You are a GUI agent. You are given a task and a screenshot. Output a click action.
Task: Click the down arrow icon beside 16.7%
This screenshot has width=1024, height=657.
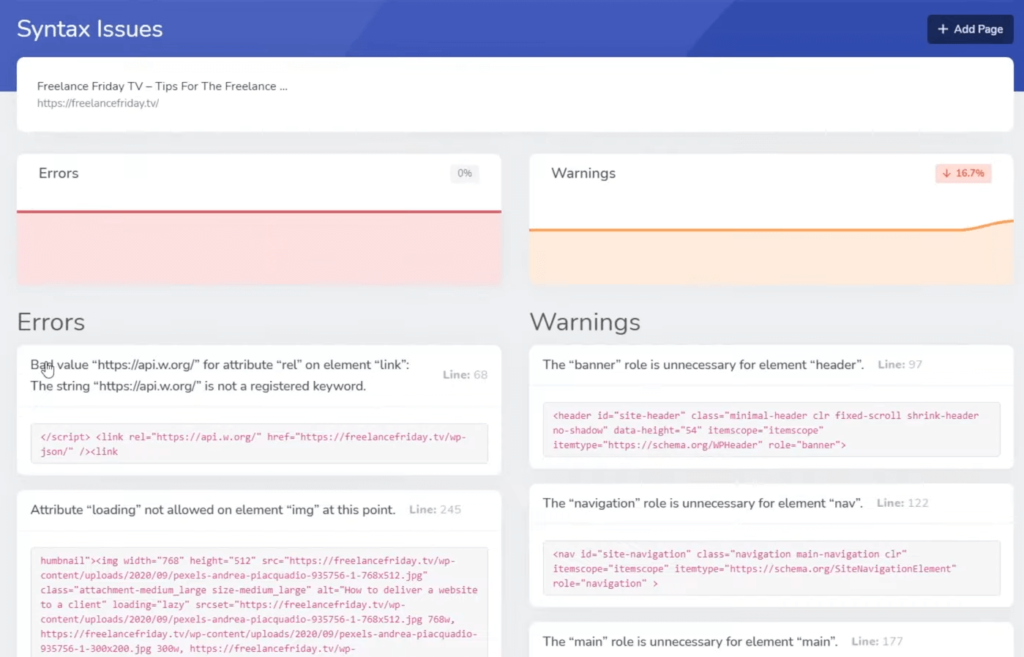[946, 173]
